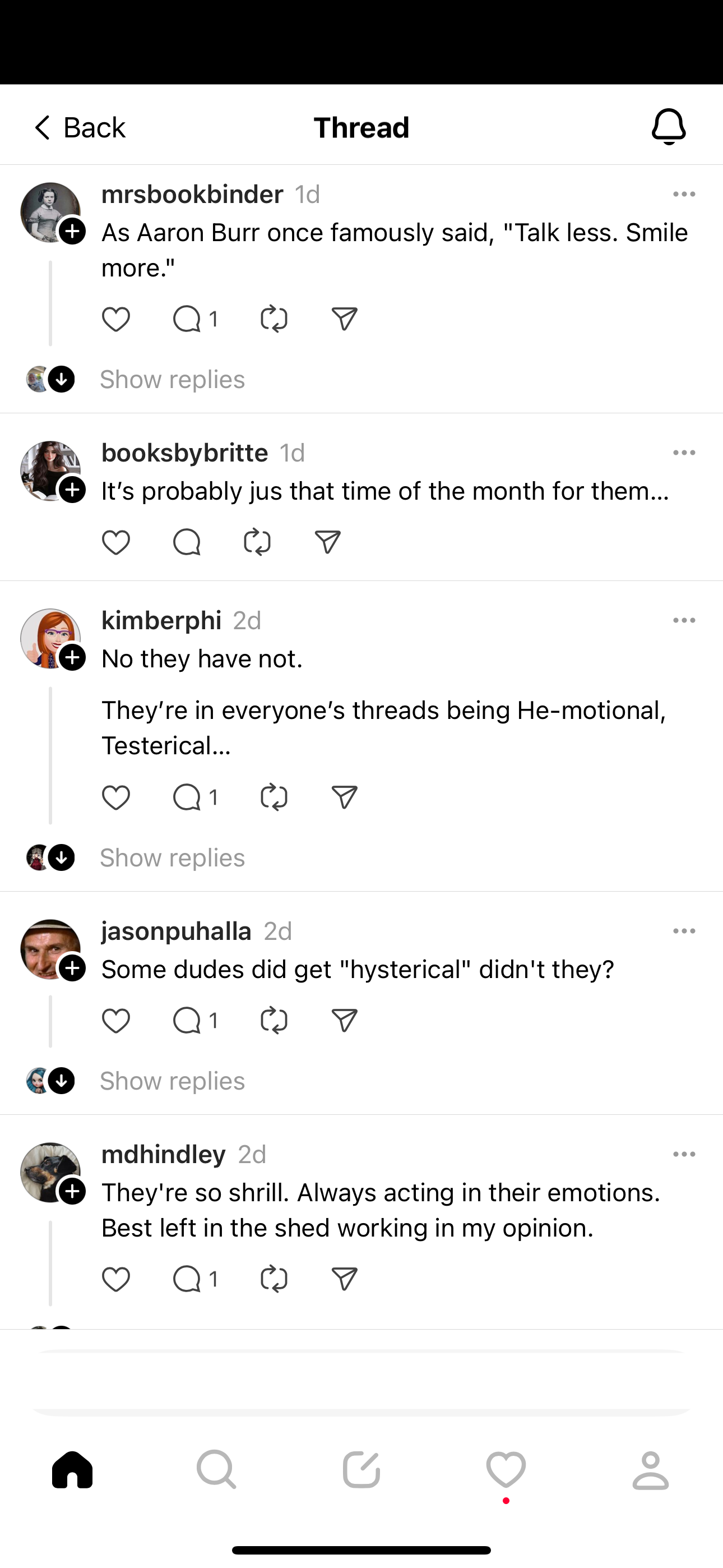The image size is (723, 1568).
Task: Open kimberphi's profile from username
Action: 161,621
